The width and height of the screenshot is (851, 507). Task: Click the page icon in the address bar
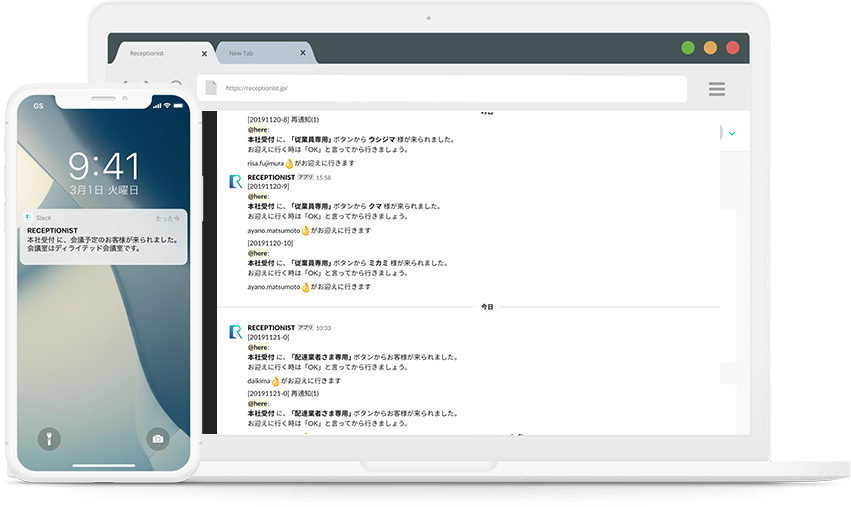(x=211, y=88)
